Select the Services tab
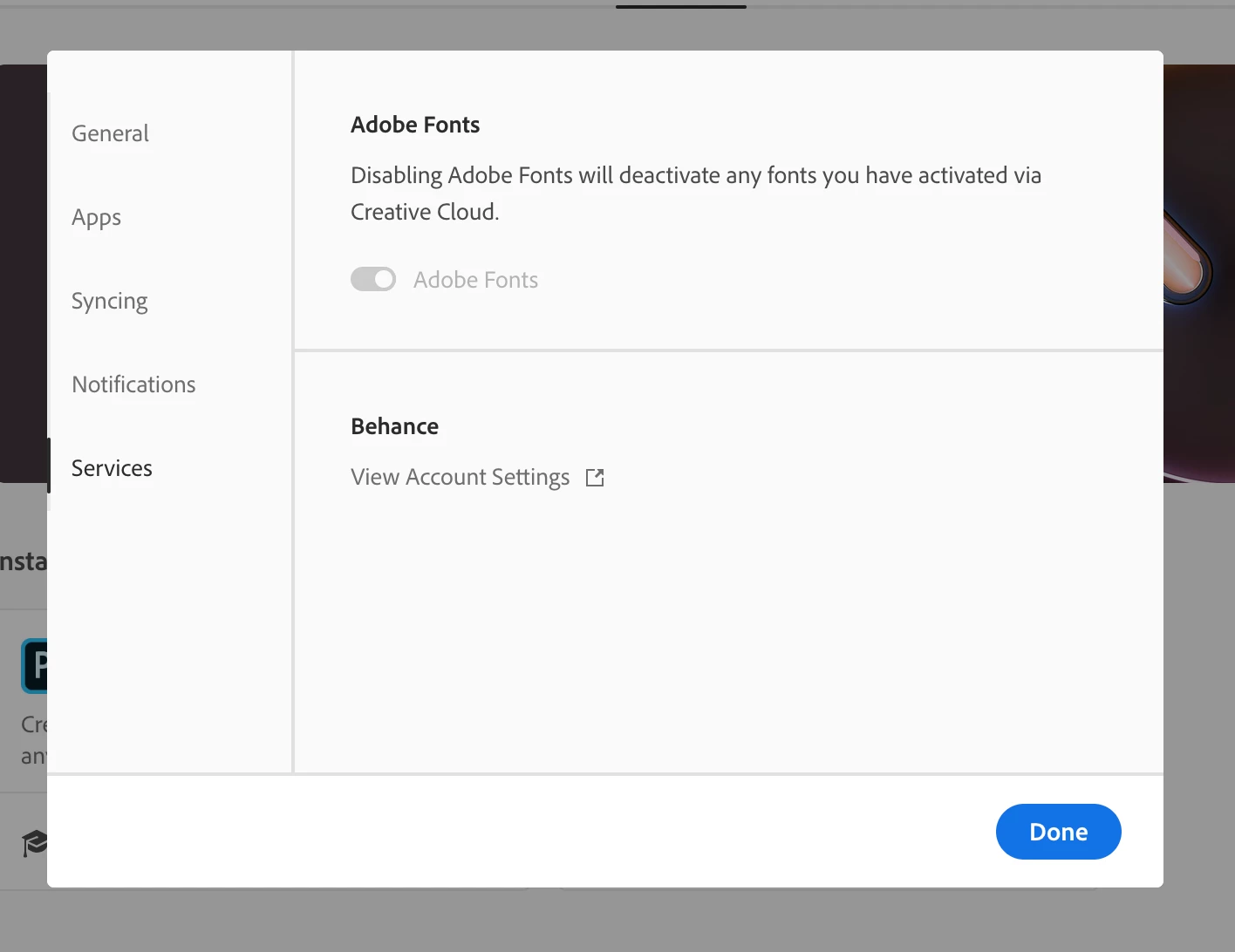The height and width of the screenshot is (952, 1235). pos(112,468)
